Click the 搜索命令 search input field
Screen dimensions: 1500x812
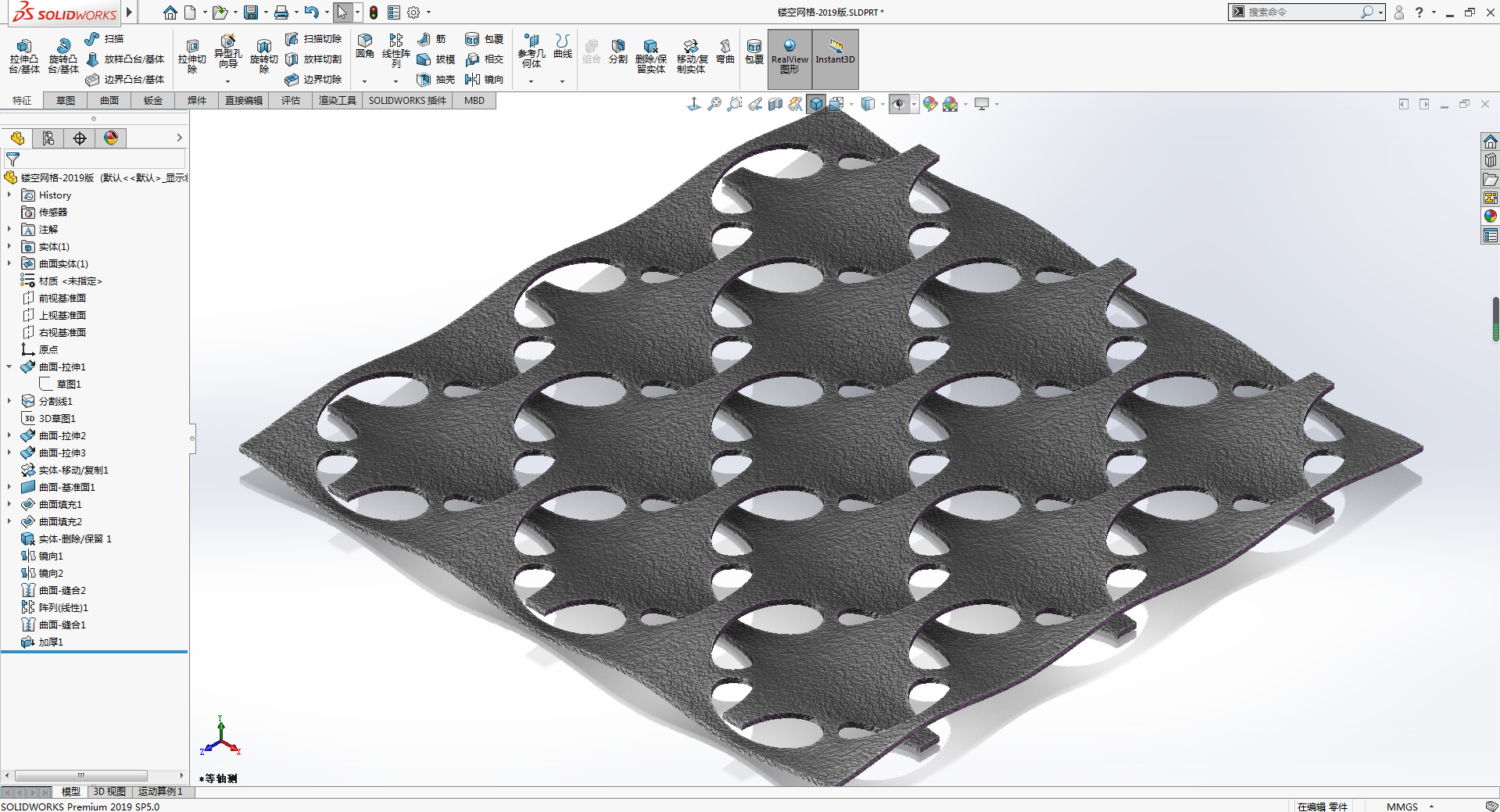(x=1301, y=13)
